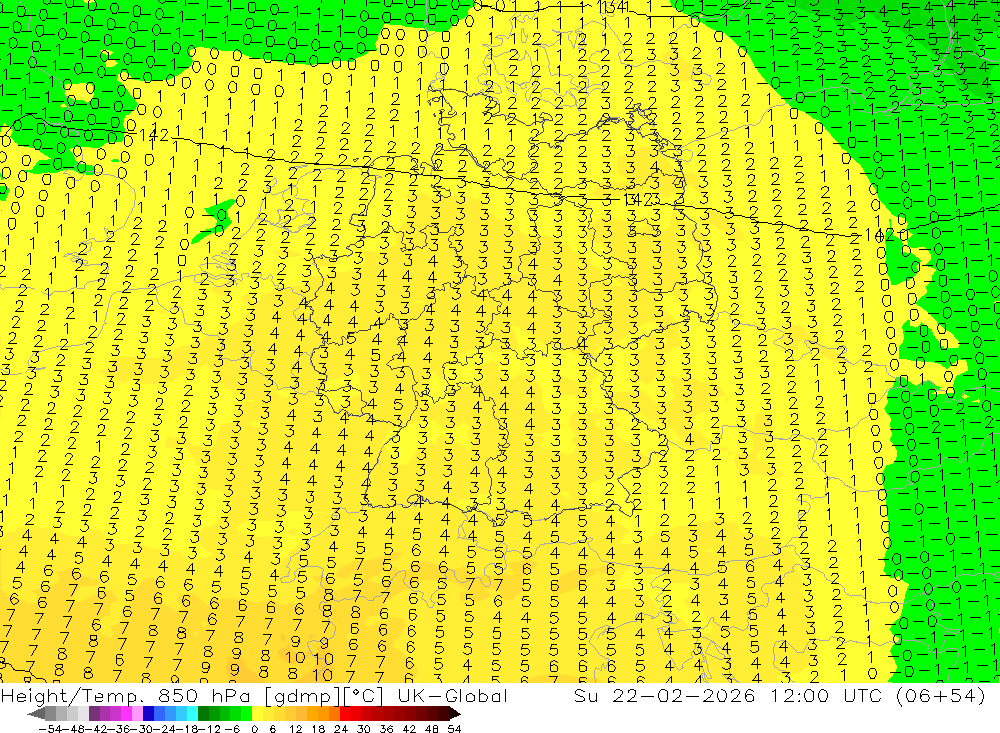The width and height of the screenshot is (1000, 733).
Task: Click the yellow swatch right of 0
Action: [258, 713]
